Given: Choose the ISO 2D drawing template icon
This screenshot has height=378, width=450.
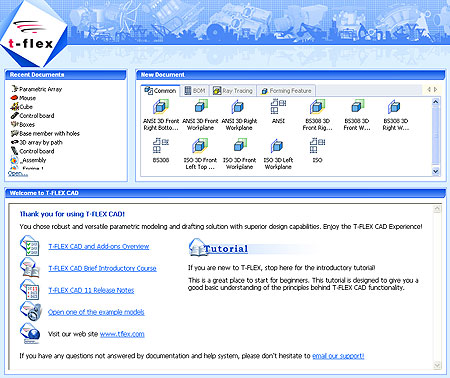Looking at the screenshot, I should click(317, 146).
